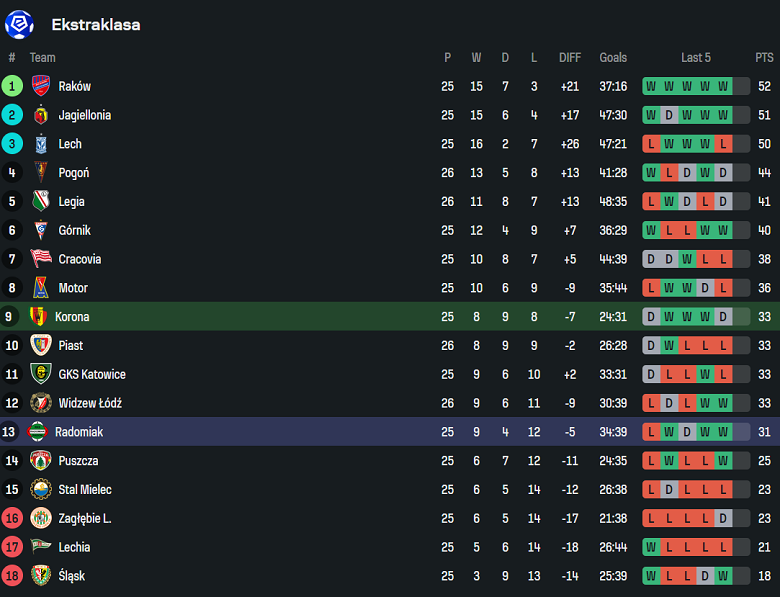
Task: Click the Raków club crest
Action: pos(41,86)
